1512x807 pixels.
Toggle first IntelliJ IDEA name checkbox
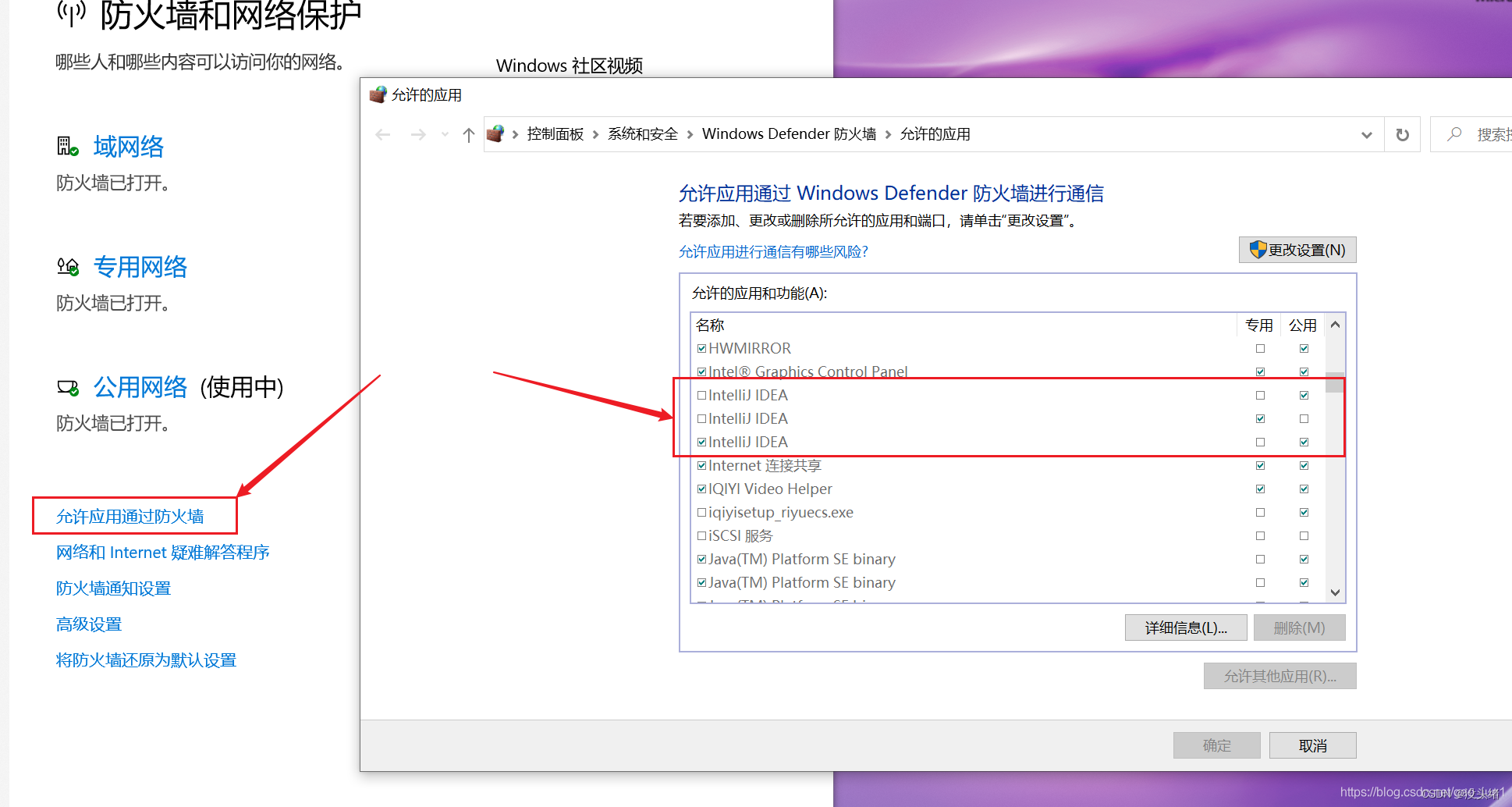(x=701, y=395)
